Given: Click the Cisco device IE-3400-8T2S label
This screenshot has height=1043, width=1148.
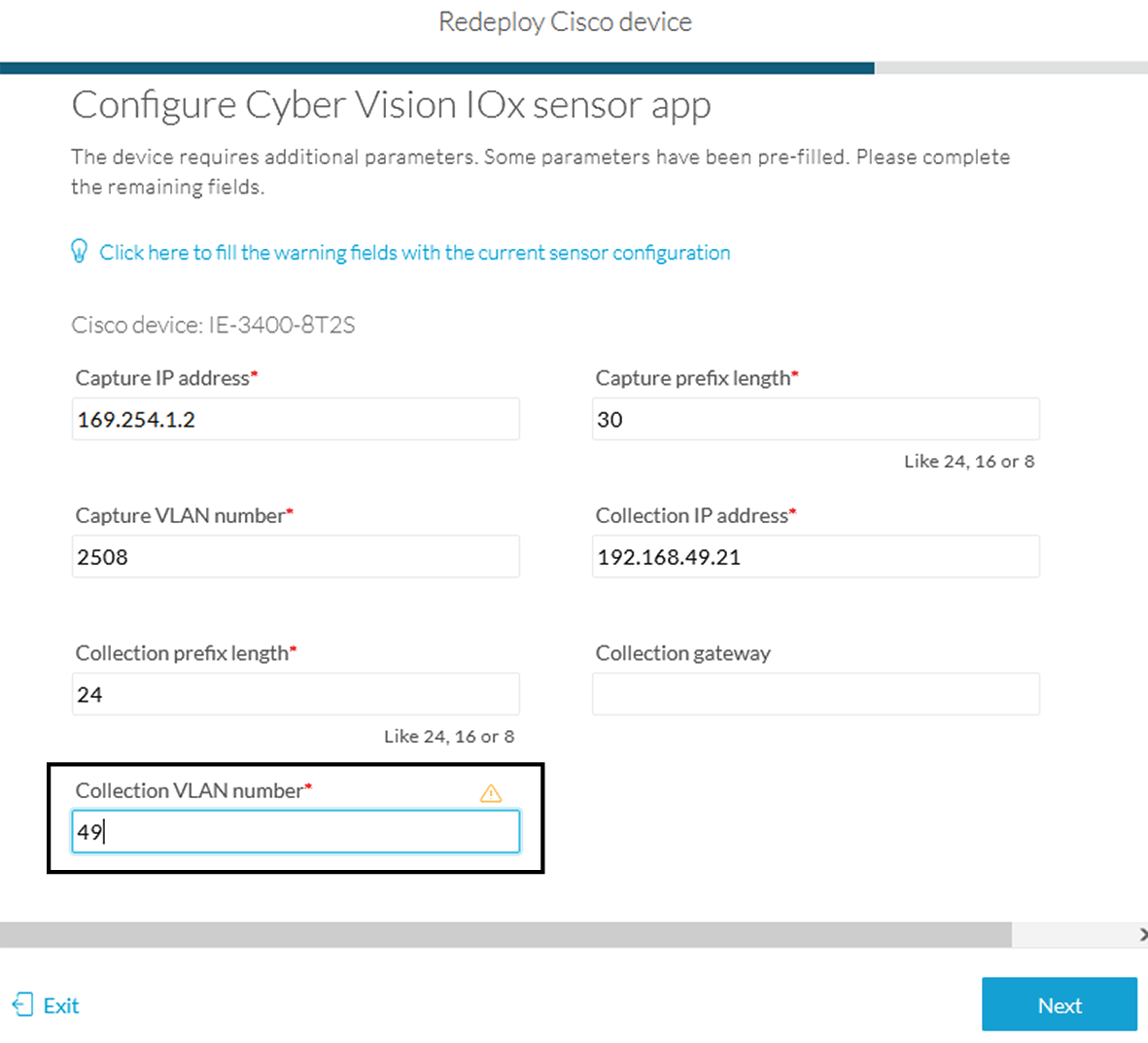Looking at the screenshot, I should [x=214, y=325].
